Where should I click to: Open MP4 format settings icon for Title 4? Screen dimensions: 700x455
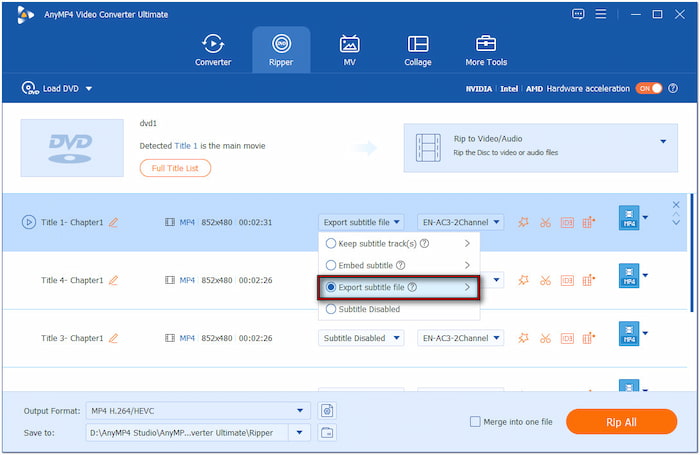(629, 276)
